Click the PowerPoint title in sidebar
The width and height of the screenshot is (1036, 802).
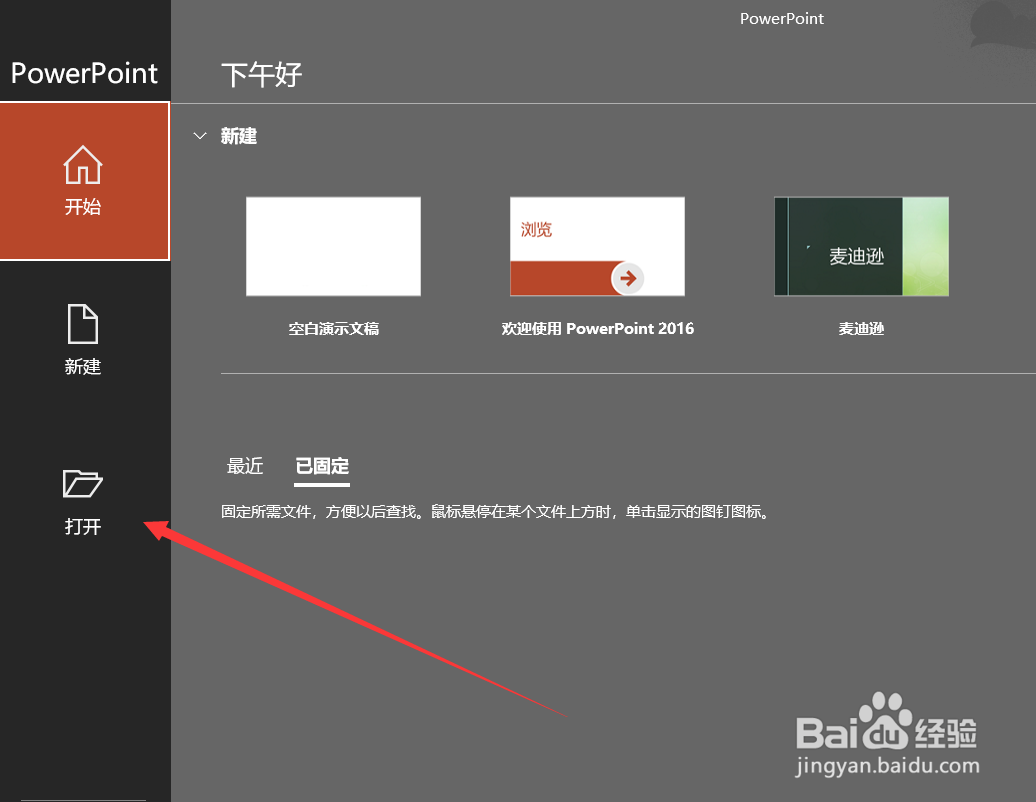[x=85, y=73]
